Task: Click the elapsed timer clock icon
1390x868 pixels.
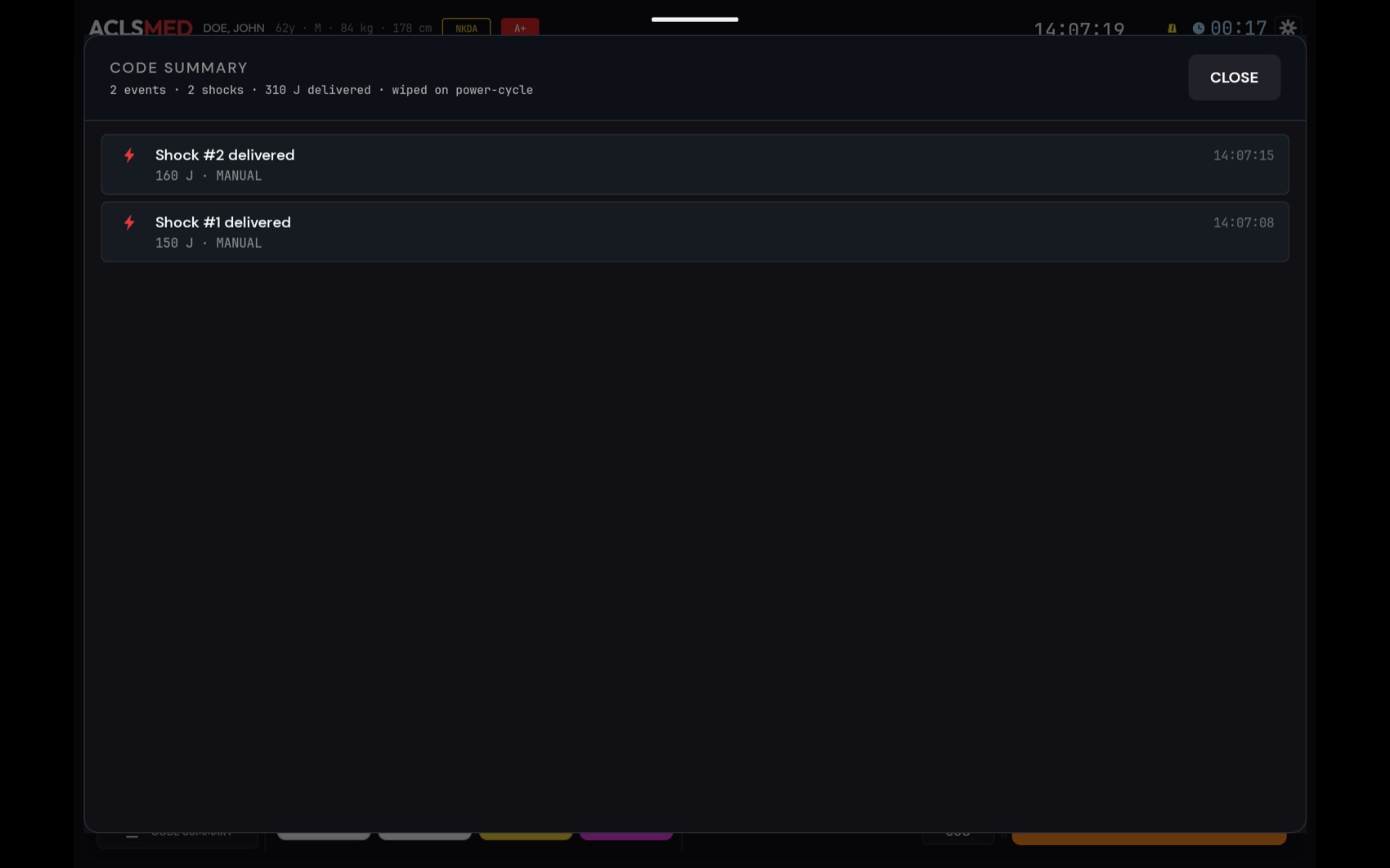Action: click(x=1199, y=28)
